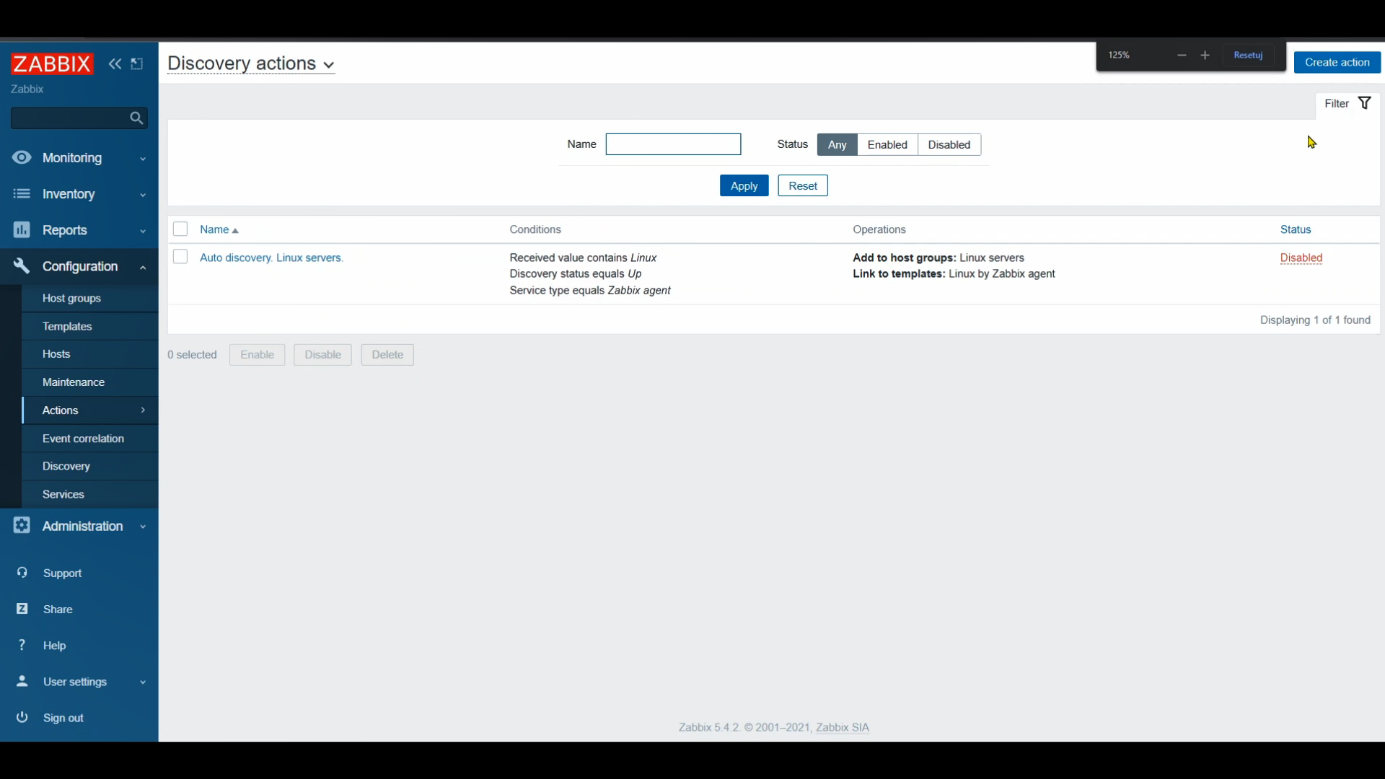The height and width of the screenshot is (779, 1385).
Task: Set Status filter to Disabled
Action: (949, 145)
